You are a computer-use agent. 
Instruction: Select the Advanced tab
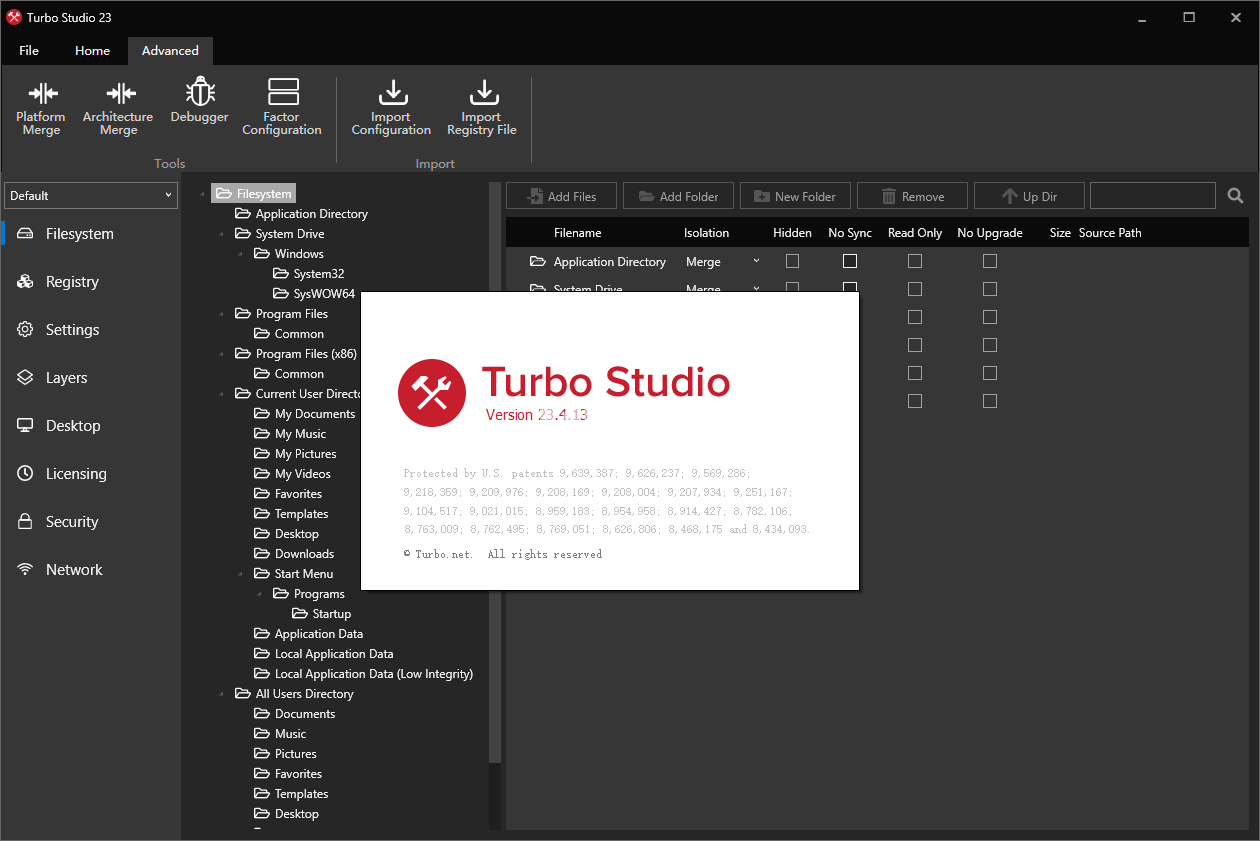170,51
